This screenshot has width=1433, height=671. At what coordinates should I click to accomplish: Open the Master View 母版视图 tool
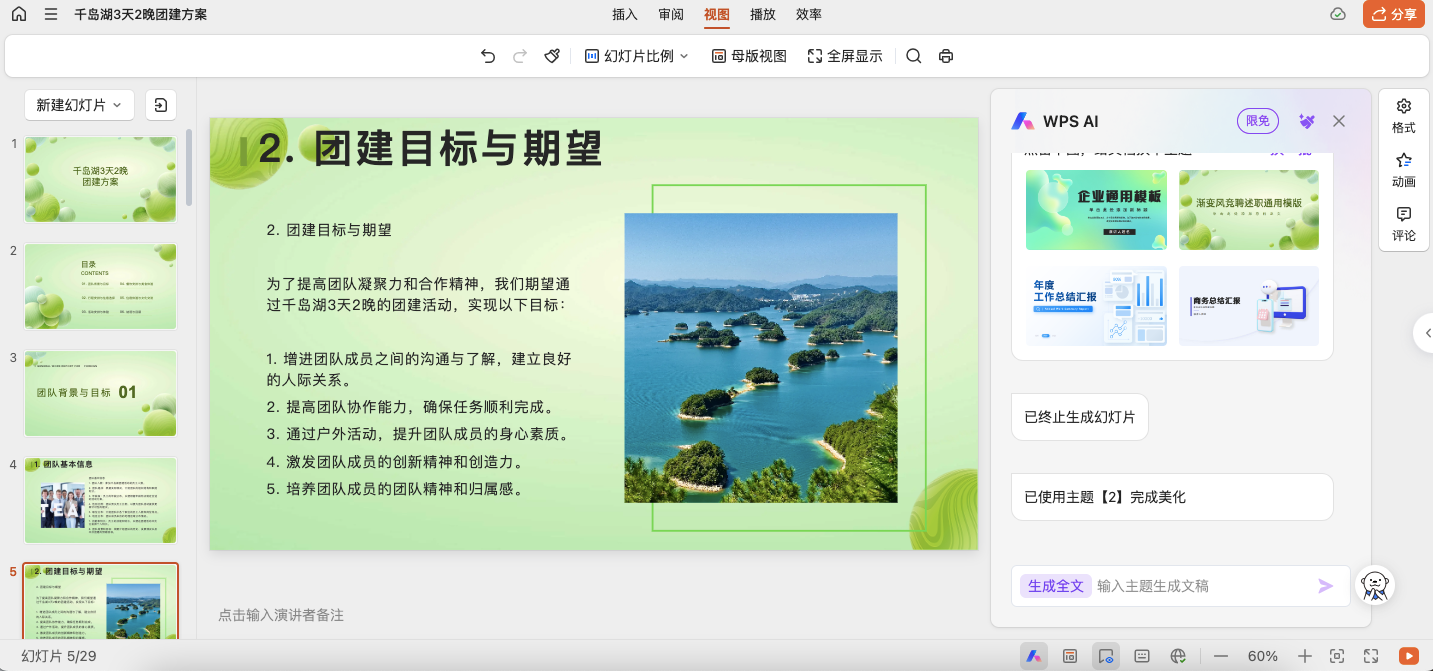pos(747,56)
